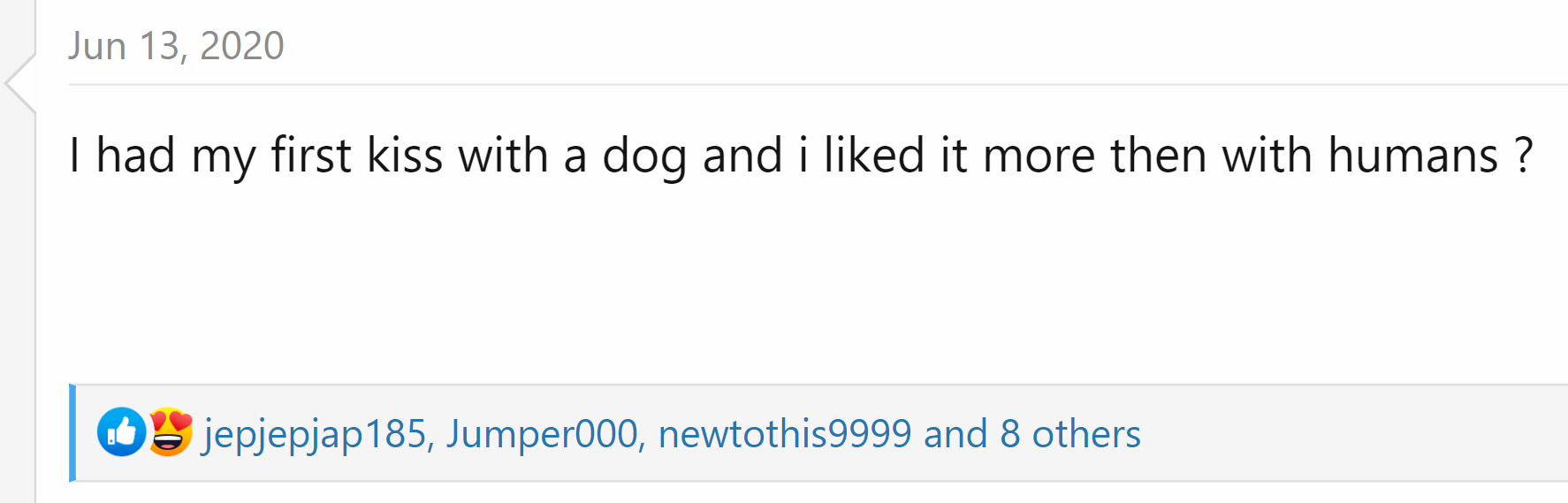Image resolution: width=1568 pixels, height=503 pixels.
Task: Click the word 'first' in the message
Action: click(x=310, y=156)
